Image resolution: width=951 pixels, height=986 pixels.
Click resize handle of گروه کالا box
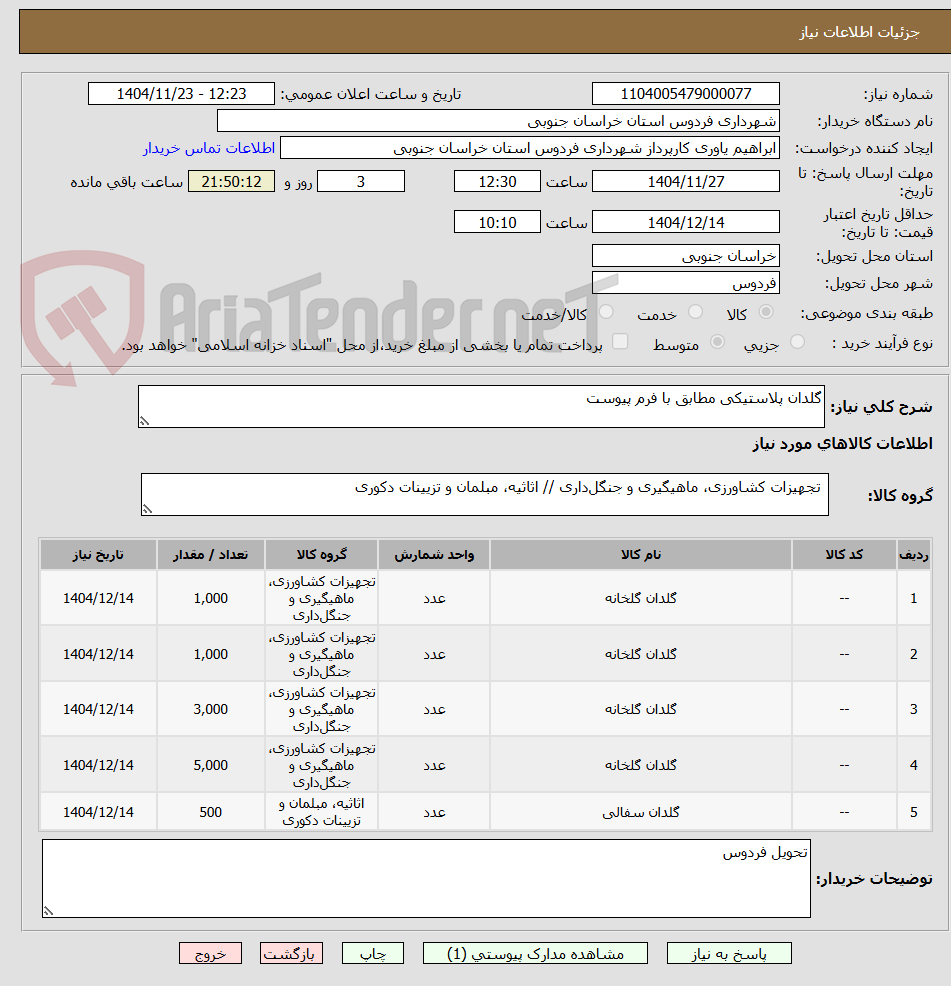tap(147, 509)
